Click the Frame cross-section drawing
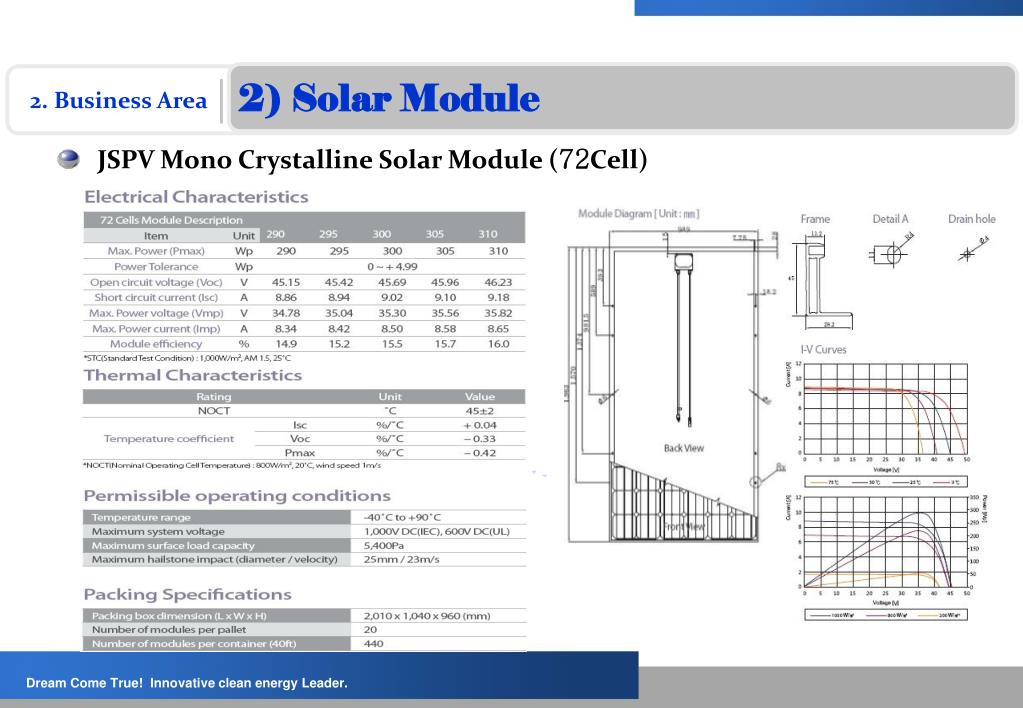Viewport: 1023px width, 708px height. point(820,279)
